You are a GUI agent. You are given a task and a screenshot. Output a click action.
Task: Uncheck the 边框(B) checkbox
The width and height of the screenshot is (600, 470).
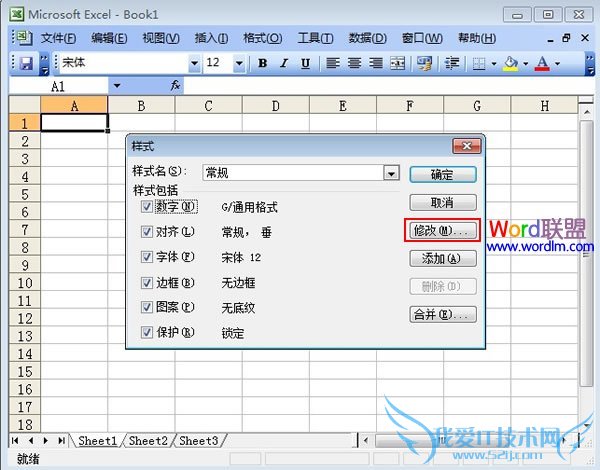(147, 283)
